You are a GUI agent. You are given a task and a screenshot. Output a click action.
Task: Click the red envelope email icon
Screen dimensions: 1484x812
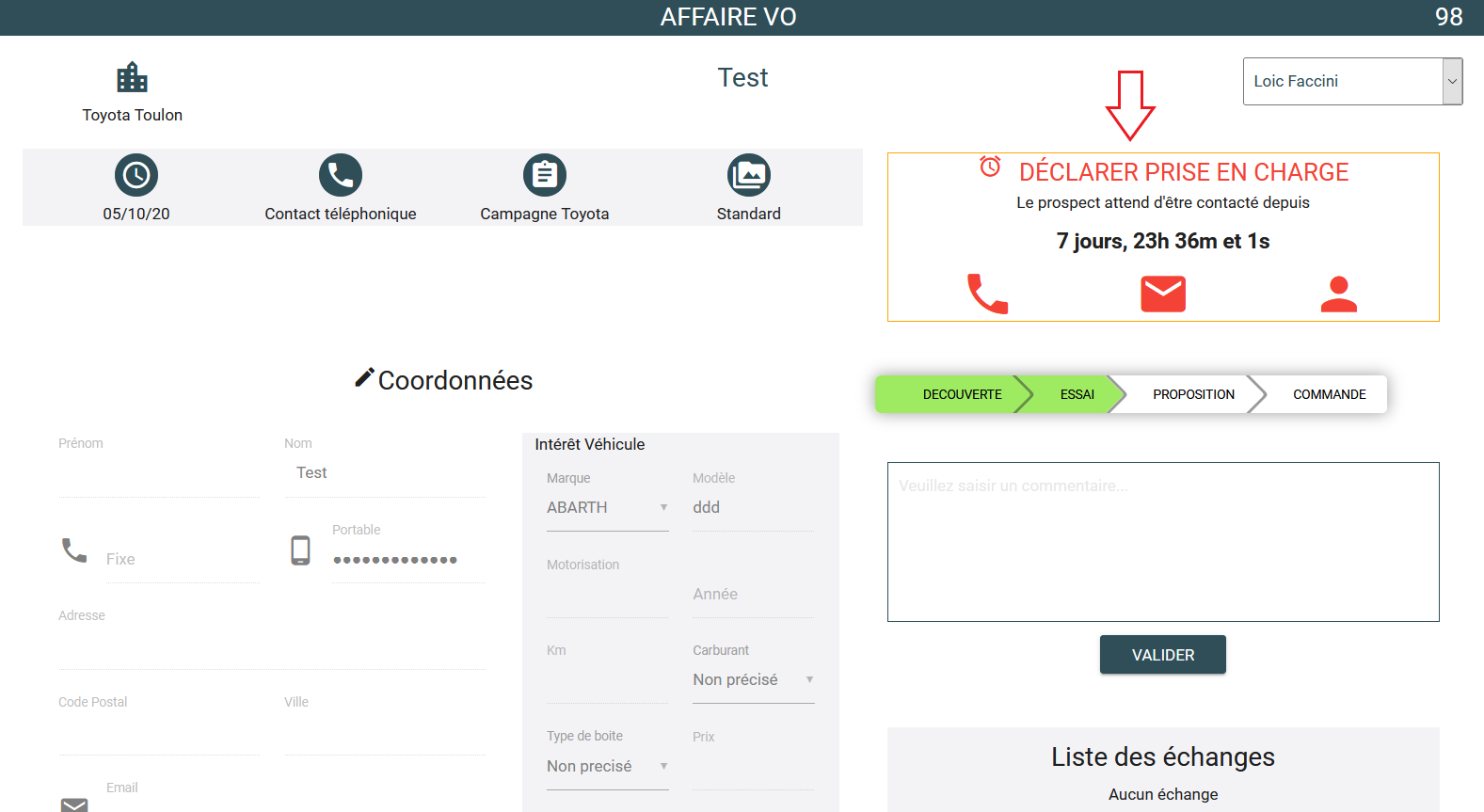1163,294
